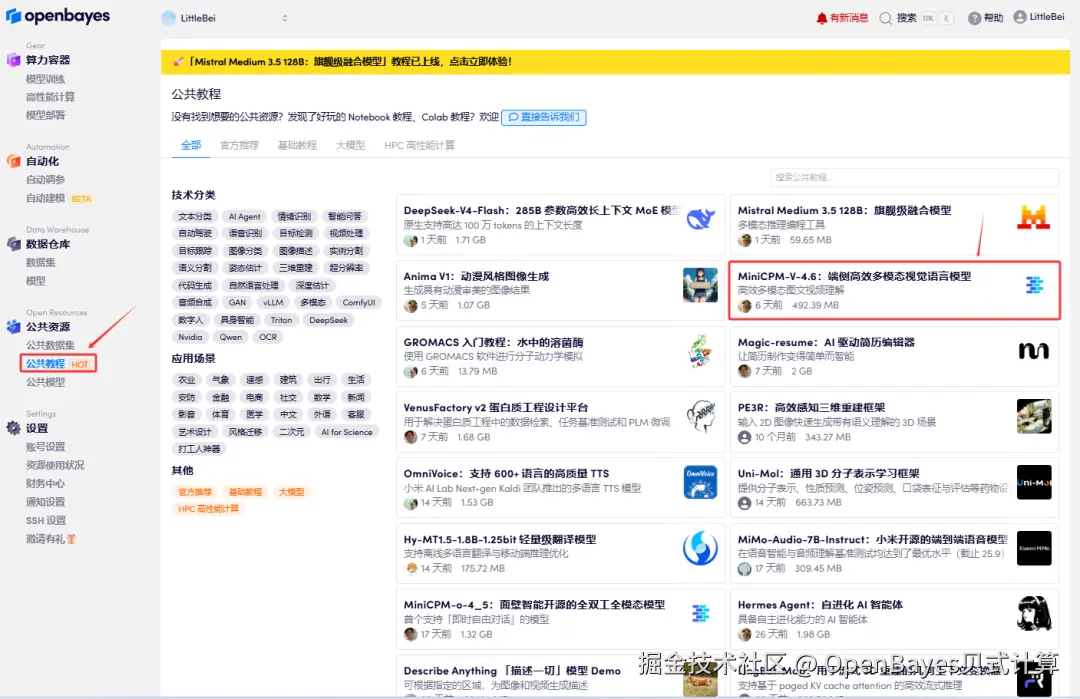1080x699 pixels.
Task: Click the Hermes Agent portrait icon
Action: click(x=1034, y=613)
